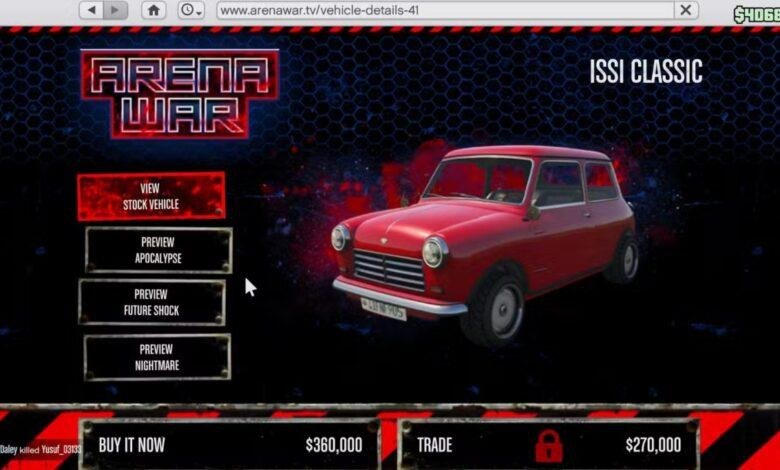Select View Stock Vehicle
780x470 pixels.
[151, 196]
